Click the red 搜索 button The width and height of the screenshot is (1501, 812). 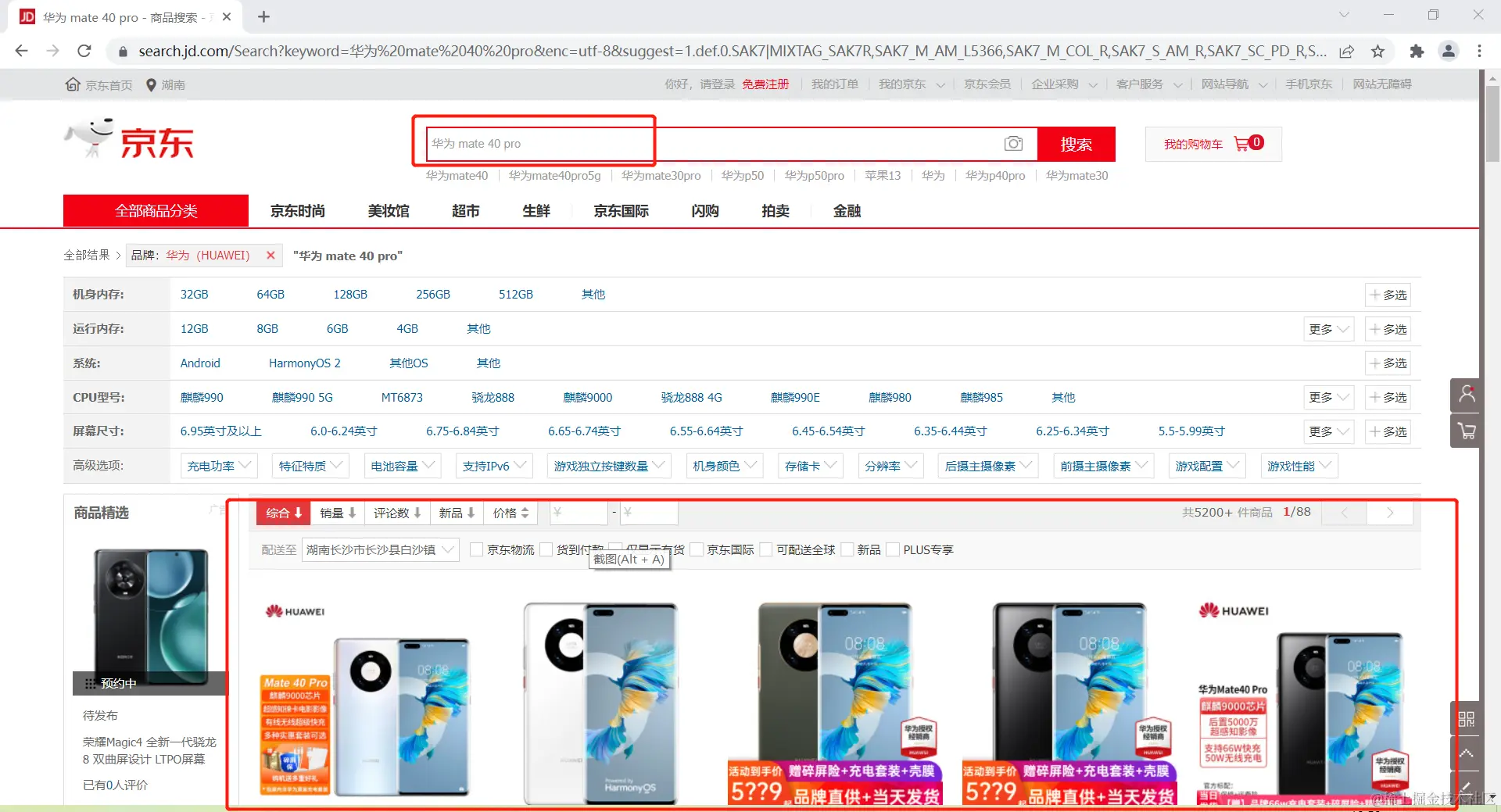(x=1076, y=144)
